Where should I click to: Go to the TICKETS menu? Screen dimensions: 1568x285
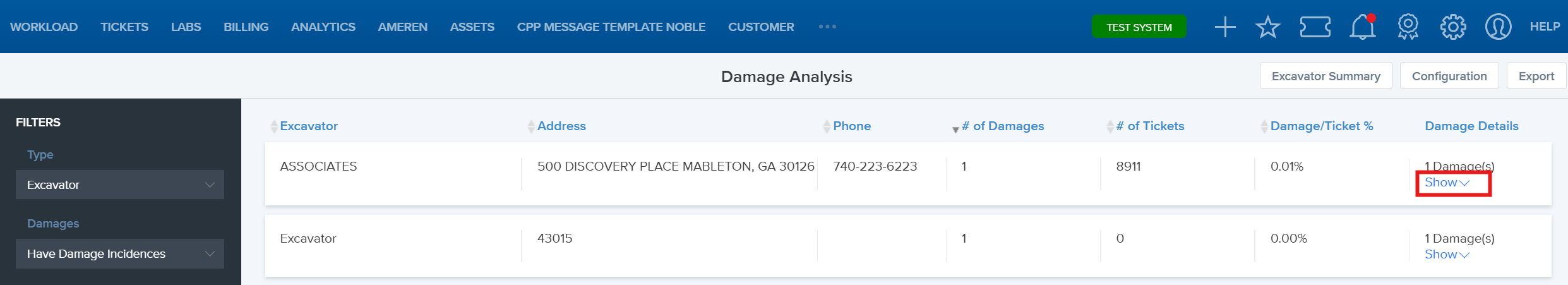(124, 27)
